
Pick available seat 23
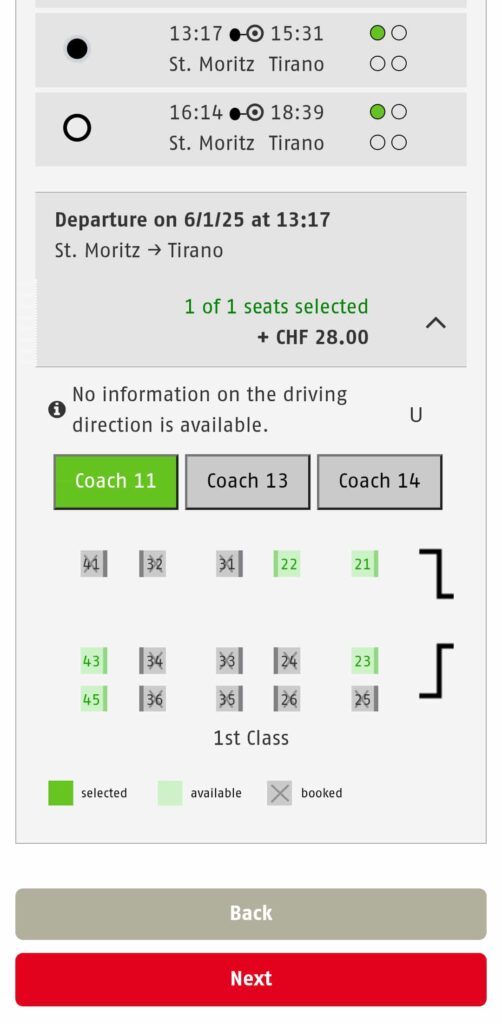(364, 661)
